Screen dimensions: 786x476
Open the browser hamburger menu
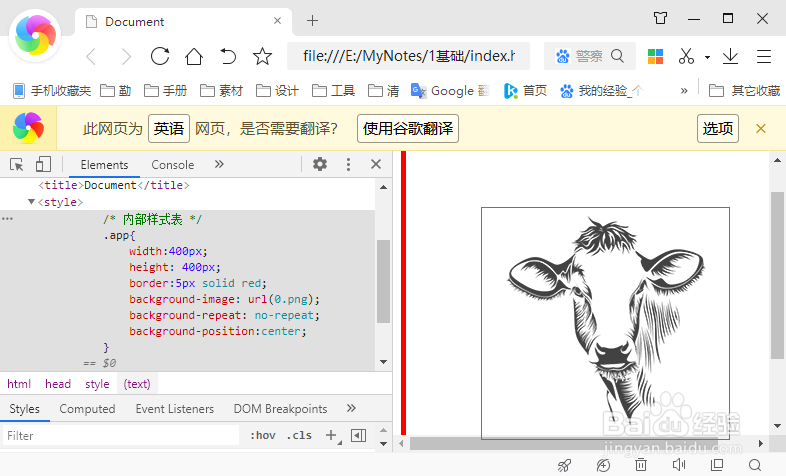(x=763, y=56)
